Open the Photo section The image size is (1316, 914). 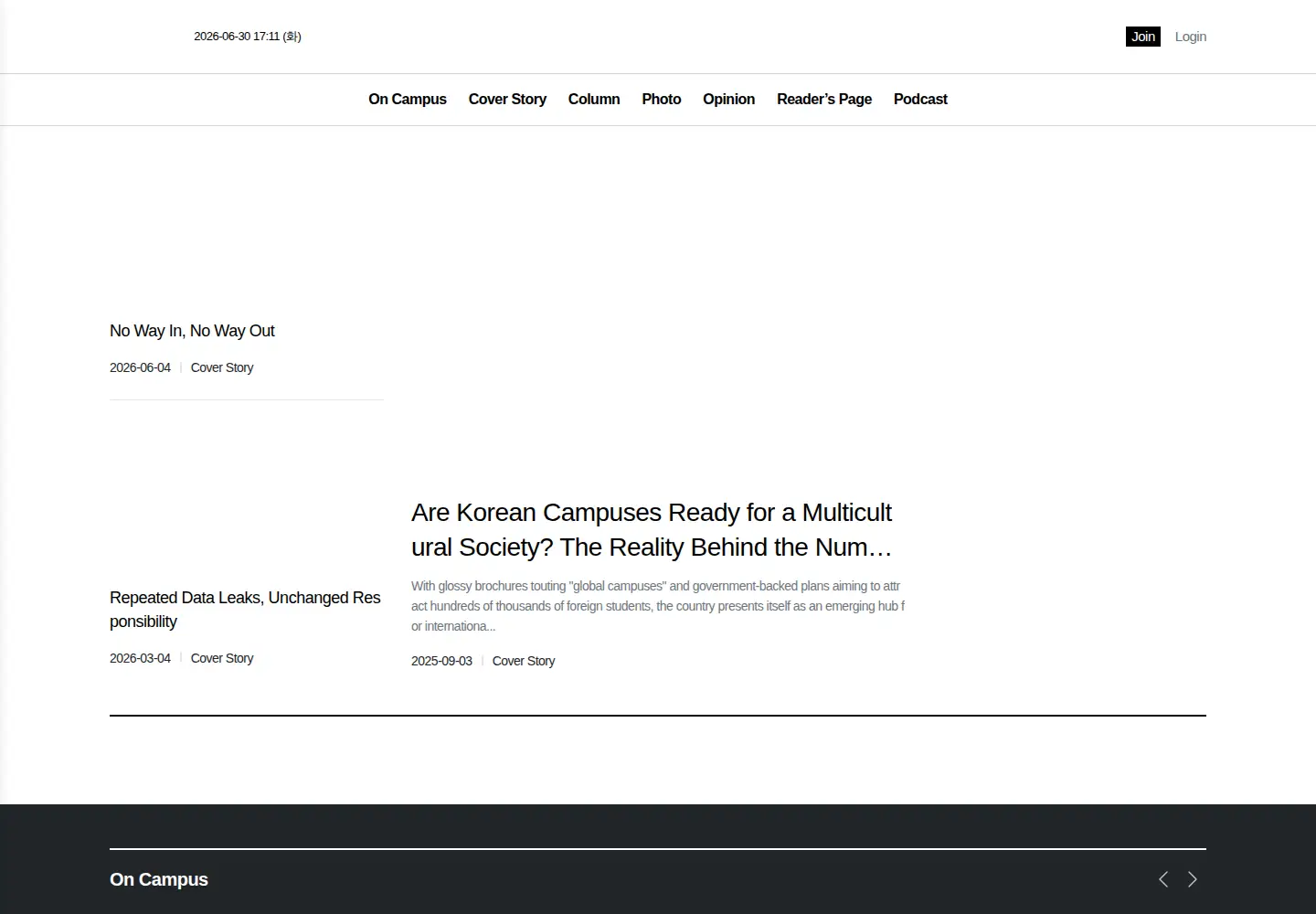pyautogui.click(x=662, y=99)
